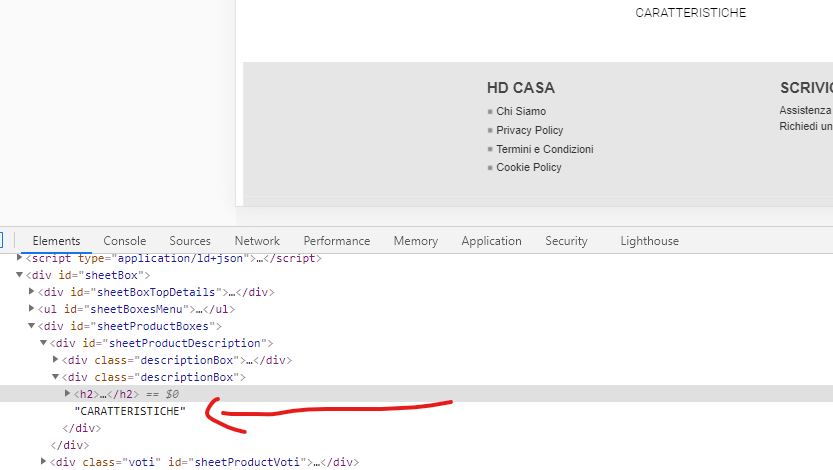Select the h2 == $0 line
Viewport: 833px width, 470px height.
tap(126, 394)
